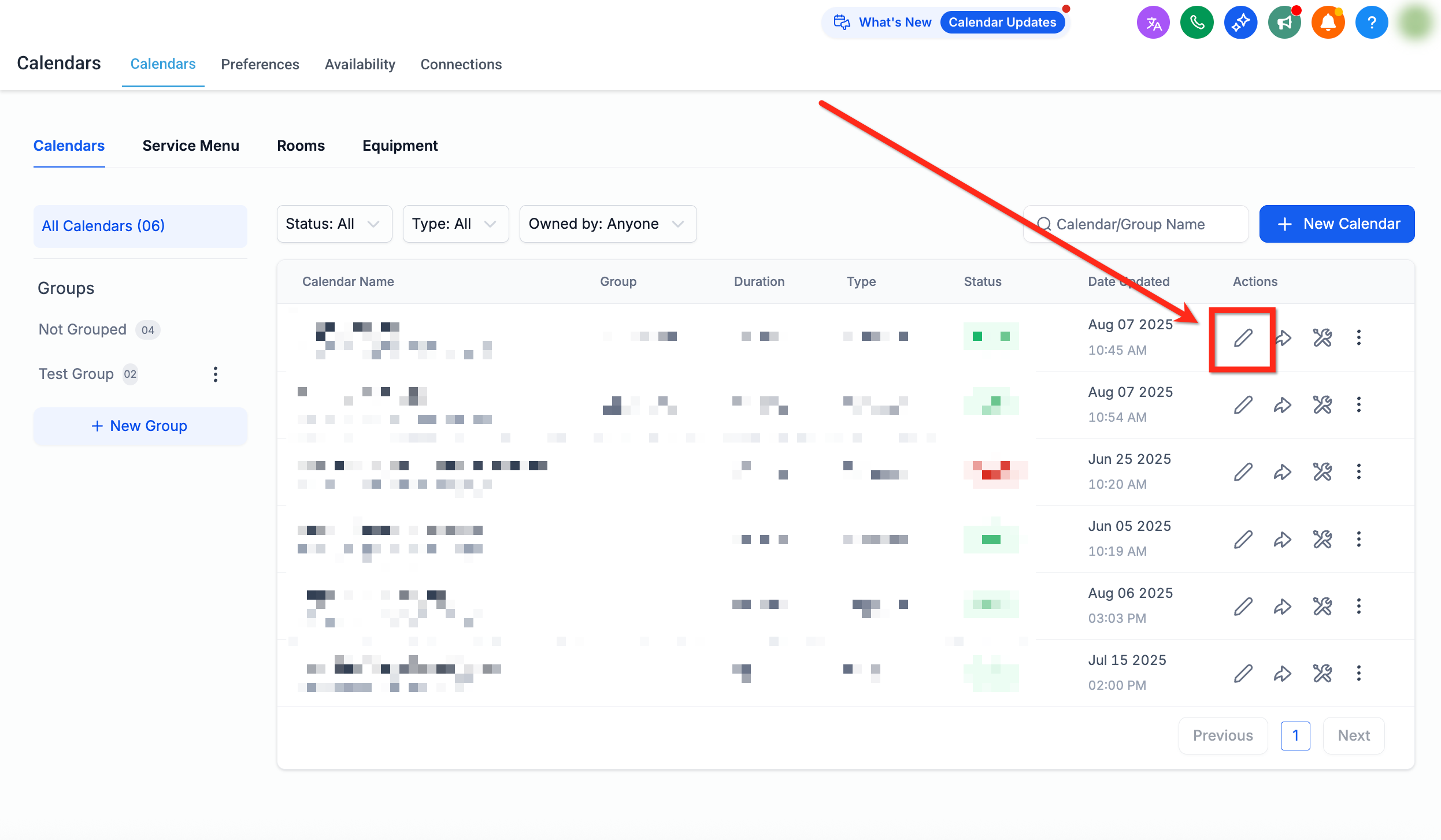The width and height of the screenshot is (1441, 840).
Task: Share the Jun 05 2025 calendar
Action: click(1282, 539)
